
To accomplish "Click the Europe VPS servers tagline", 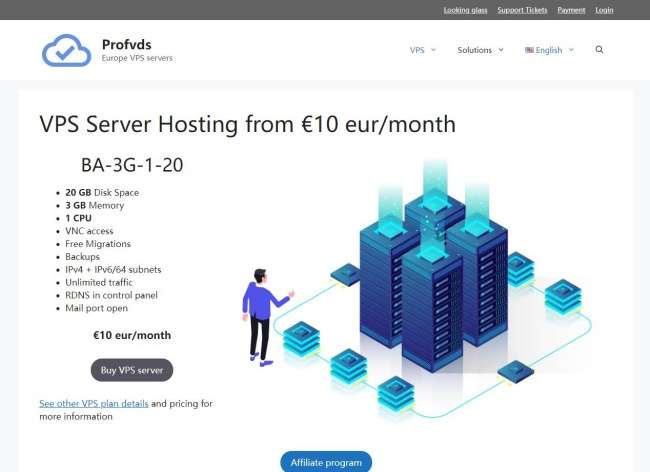I will (x=137, y=58).
